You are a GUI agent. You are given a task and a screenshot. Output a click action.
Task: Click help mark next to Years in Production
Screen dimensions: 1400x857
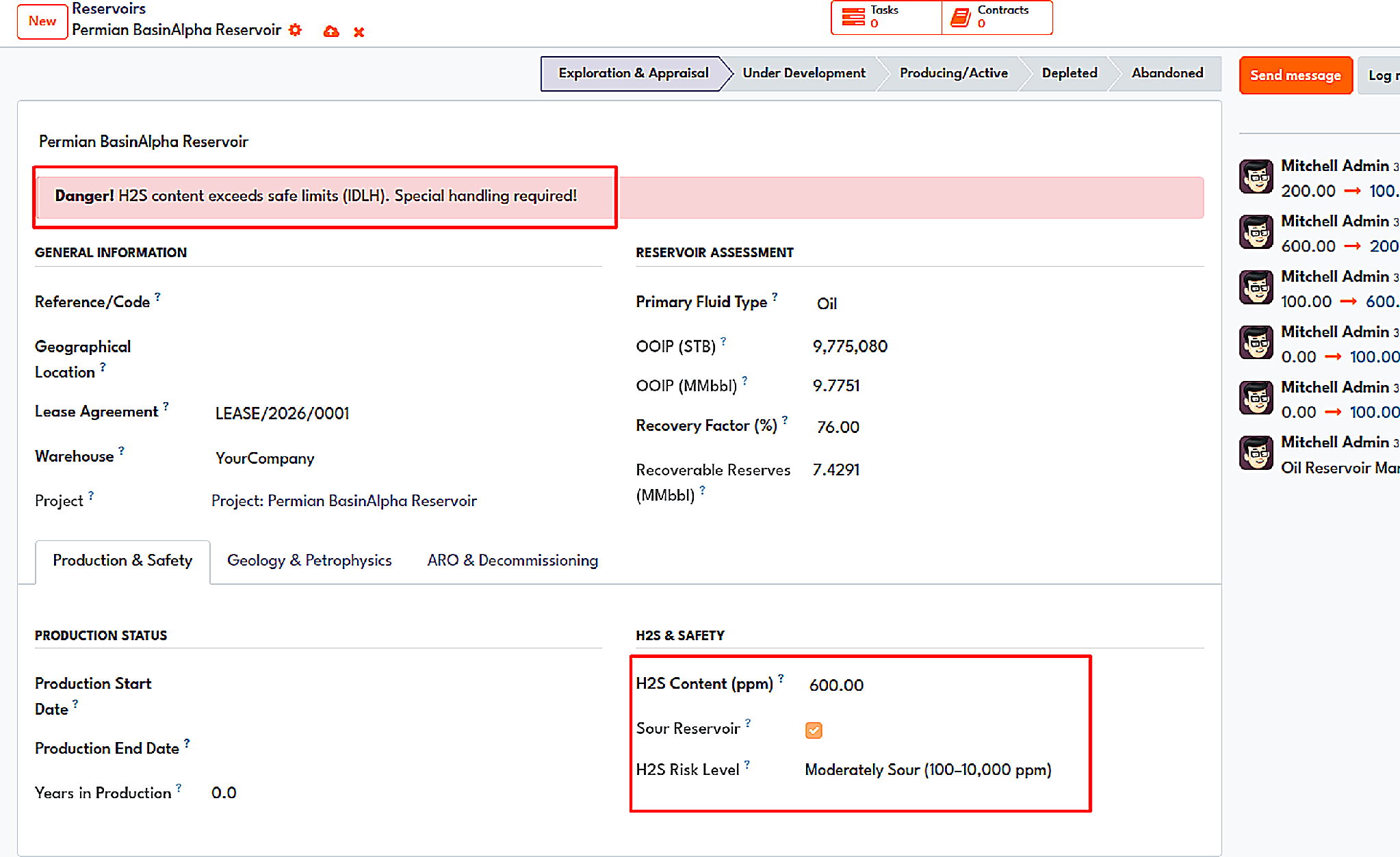179,788
